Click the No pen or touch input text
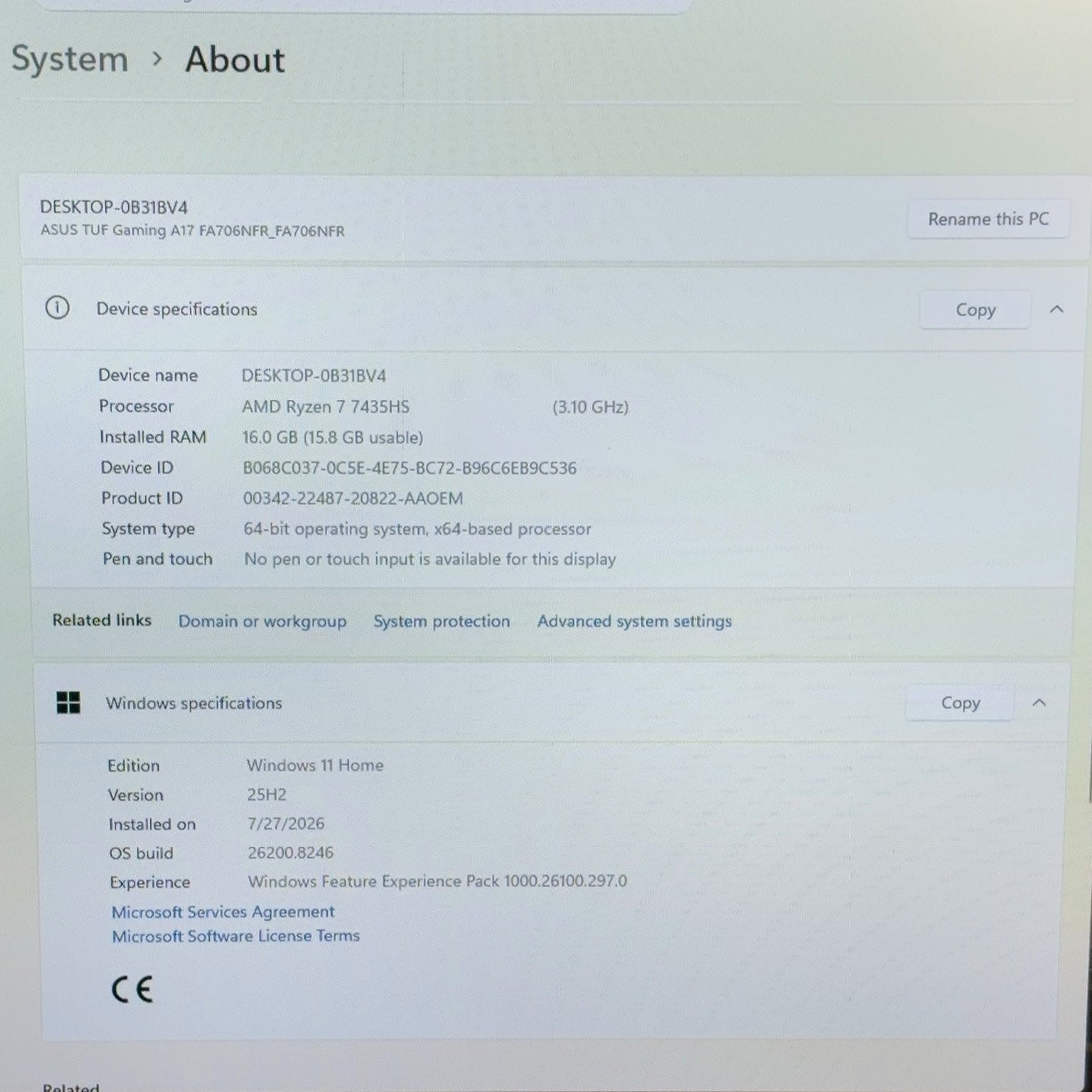This screenshot has height=1092, width=1092. (x=430, y=559)
